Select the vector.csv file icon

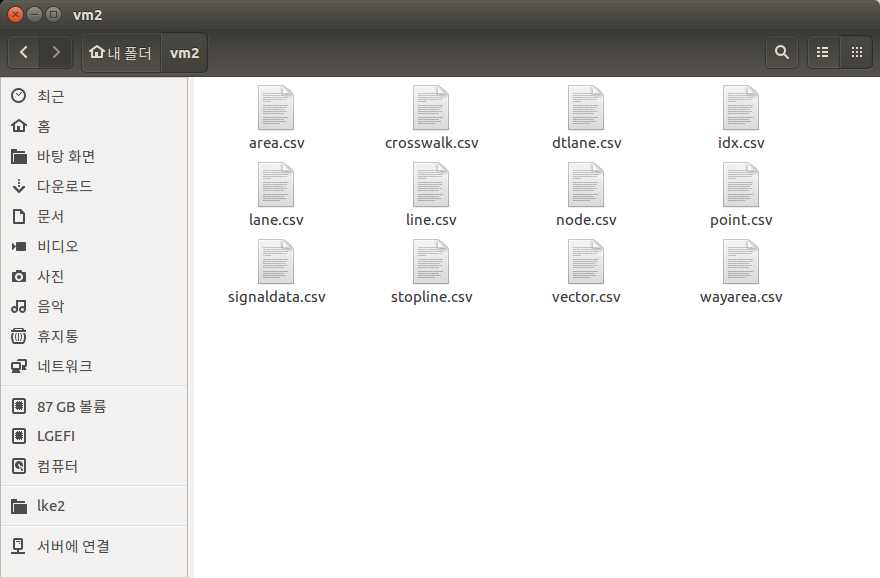585,262
